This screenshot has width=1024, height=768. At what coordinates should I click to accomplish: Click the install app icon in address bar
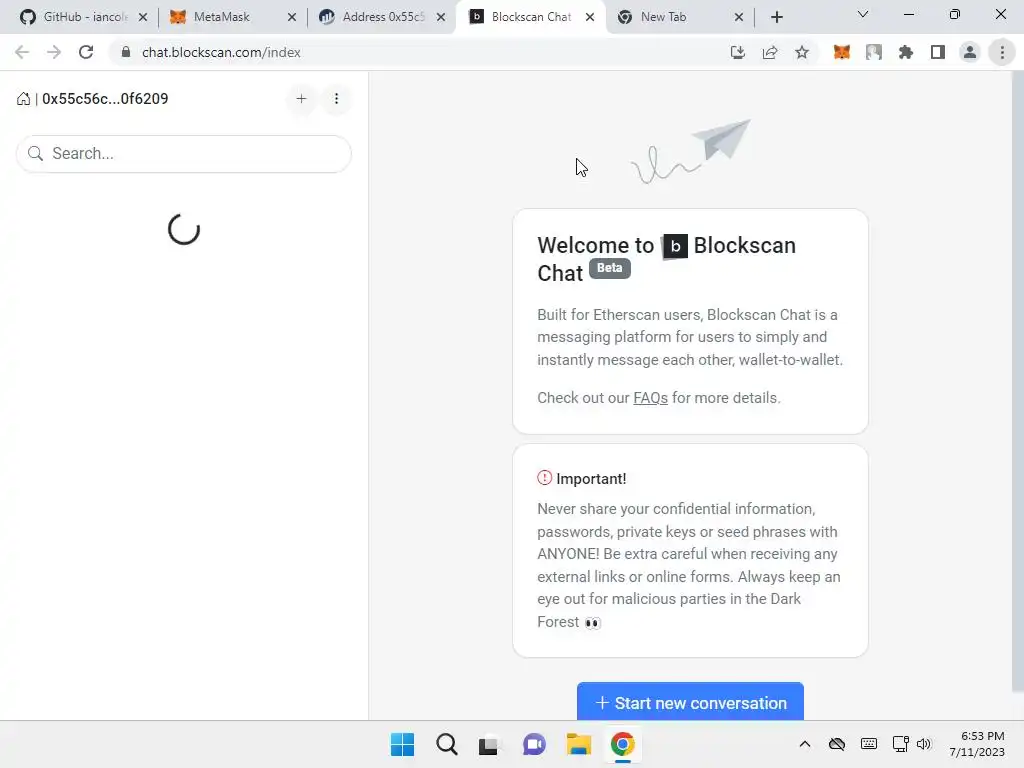738,52
